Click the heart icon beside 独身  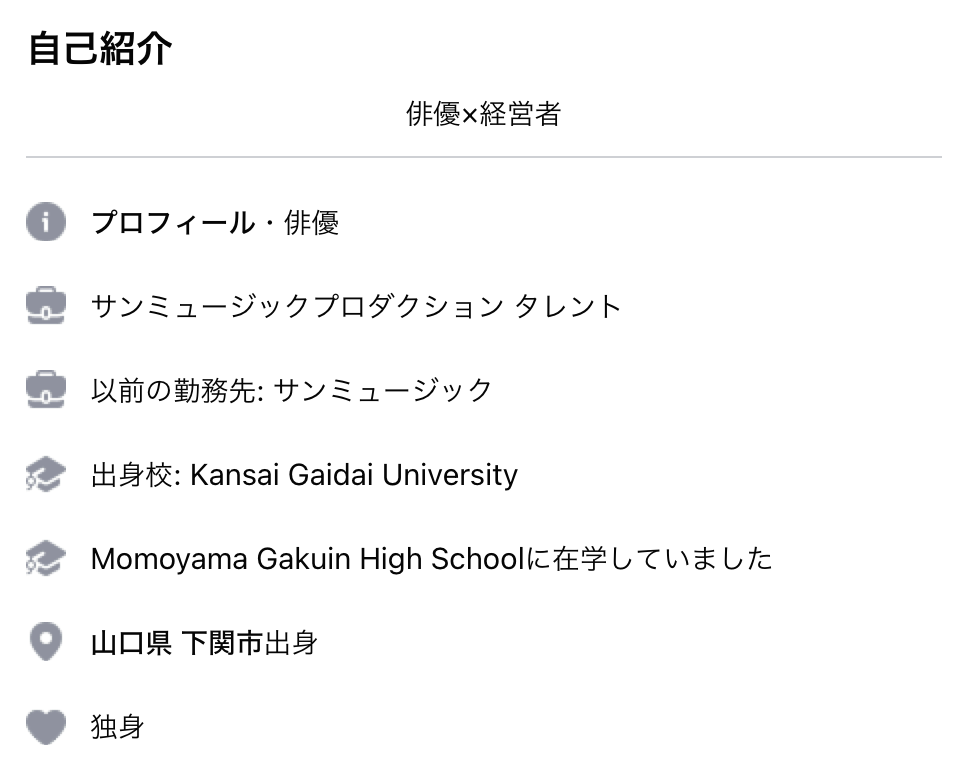46,727
